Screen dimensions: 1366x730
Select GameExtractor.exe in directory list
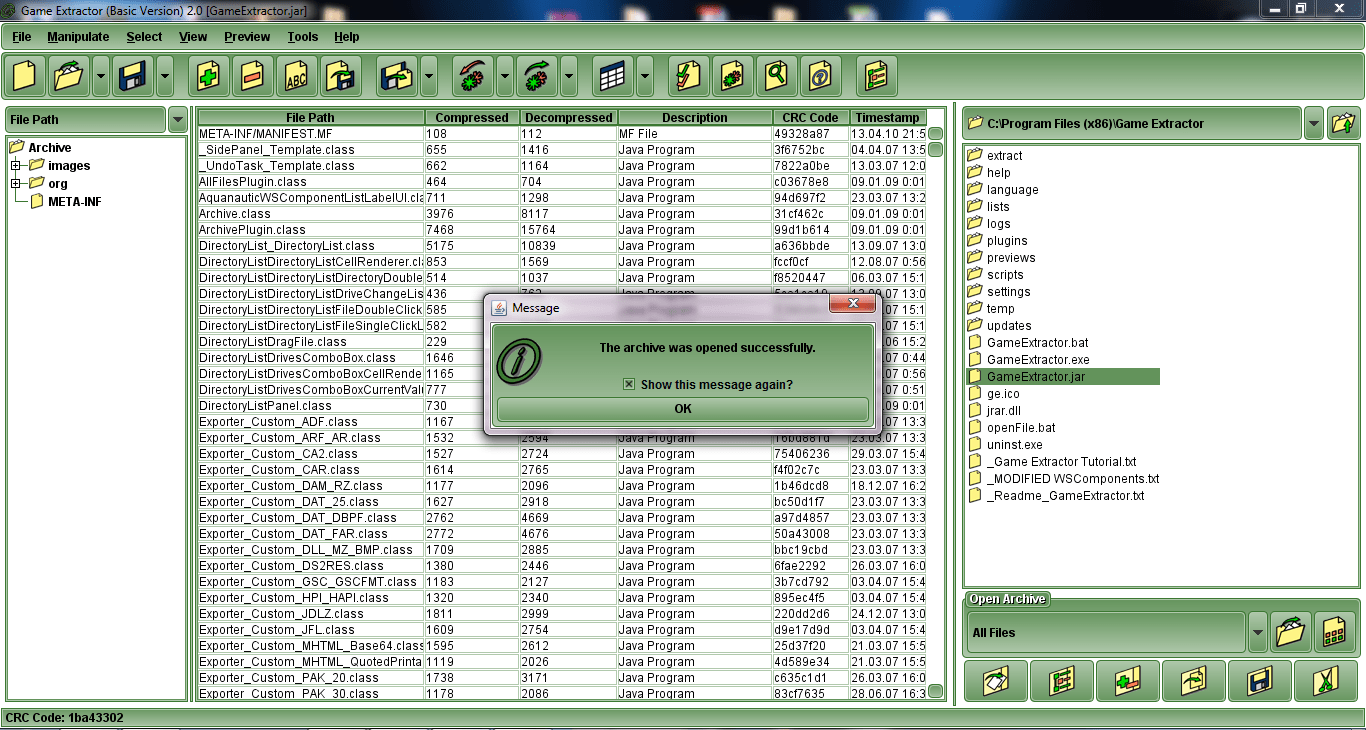coord(1038,360)
